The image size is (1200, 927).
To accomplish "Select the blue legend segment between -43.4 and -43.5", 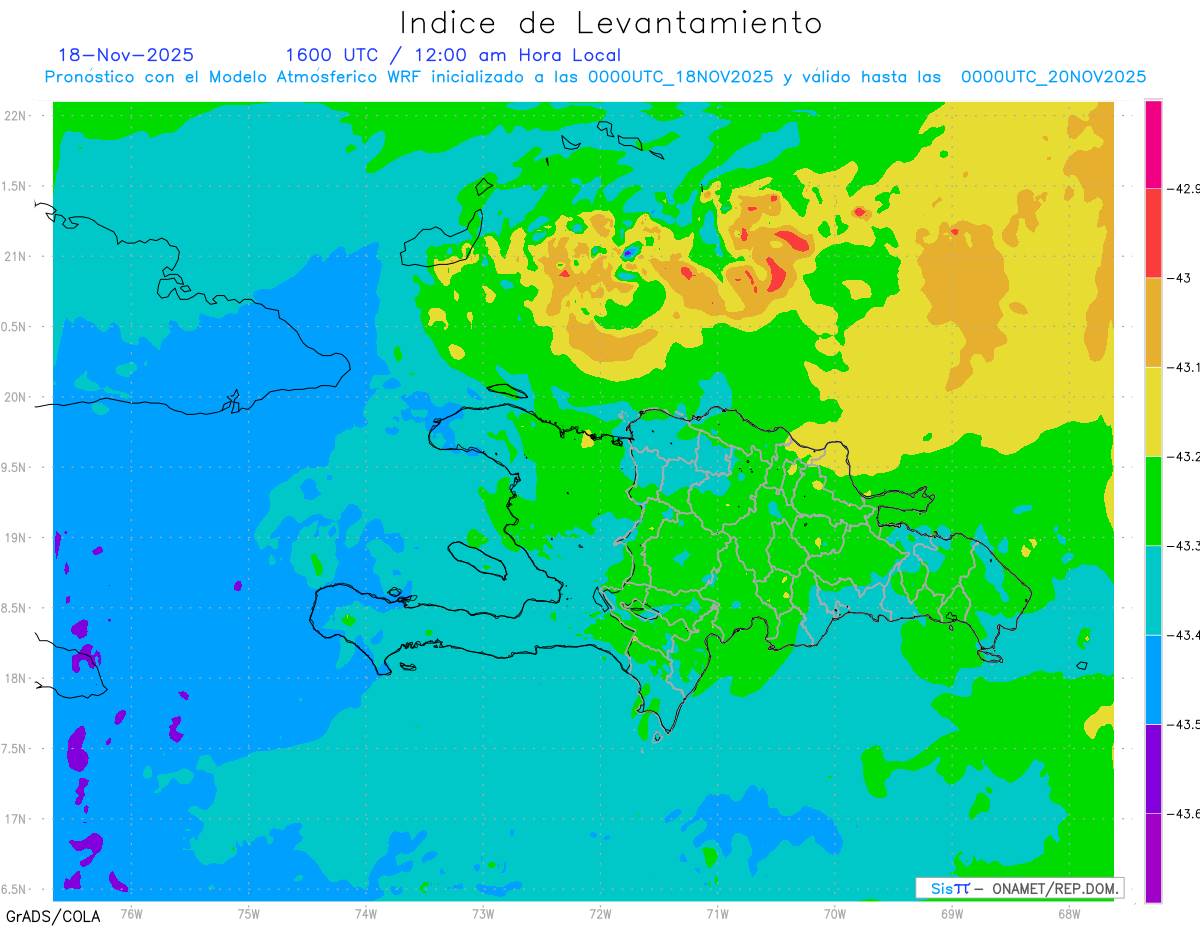I will 1153,679.
